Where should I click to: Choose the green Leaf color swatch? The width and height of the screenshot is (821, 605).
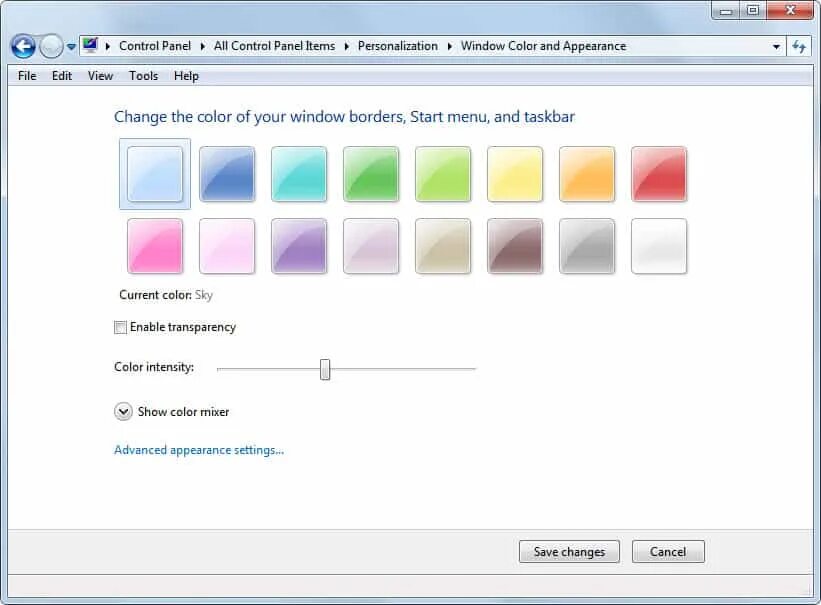tap(371, 174)
